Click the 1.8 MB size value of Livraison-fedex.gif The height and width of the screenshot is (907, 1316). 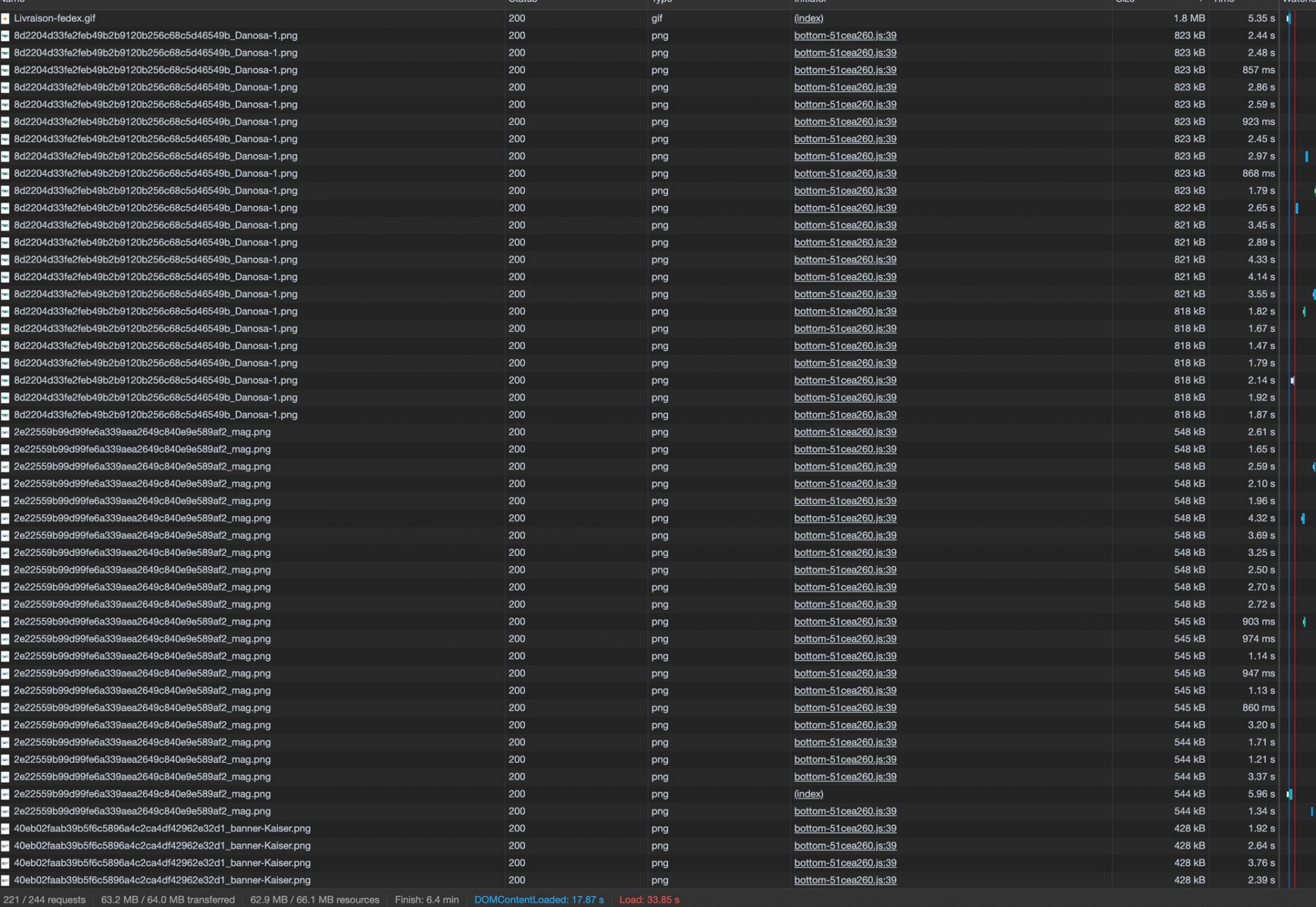(x=1189, y=19)
